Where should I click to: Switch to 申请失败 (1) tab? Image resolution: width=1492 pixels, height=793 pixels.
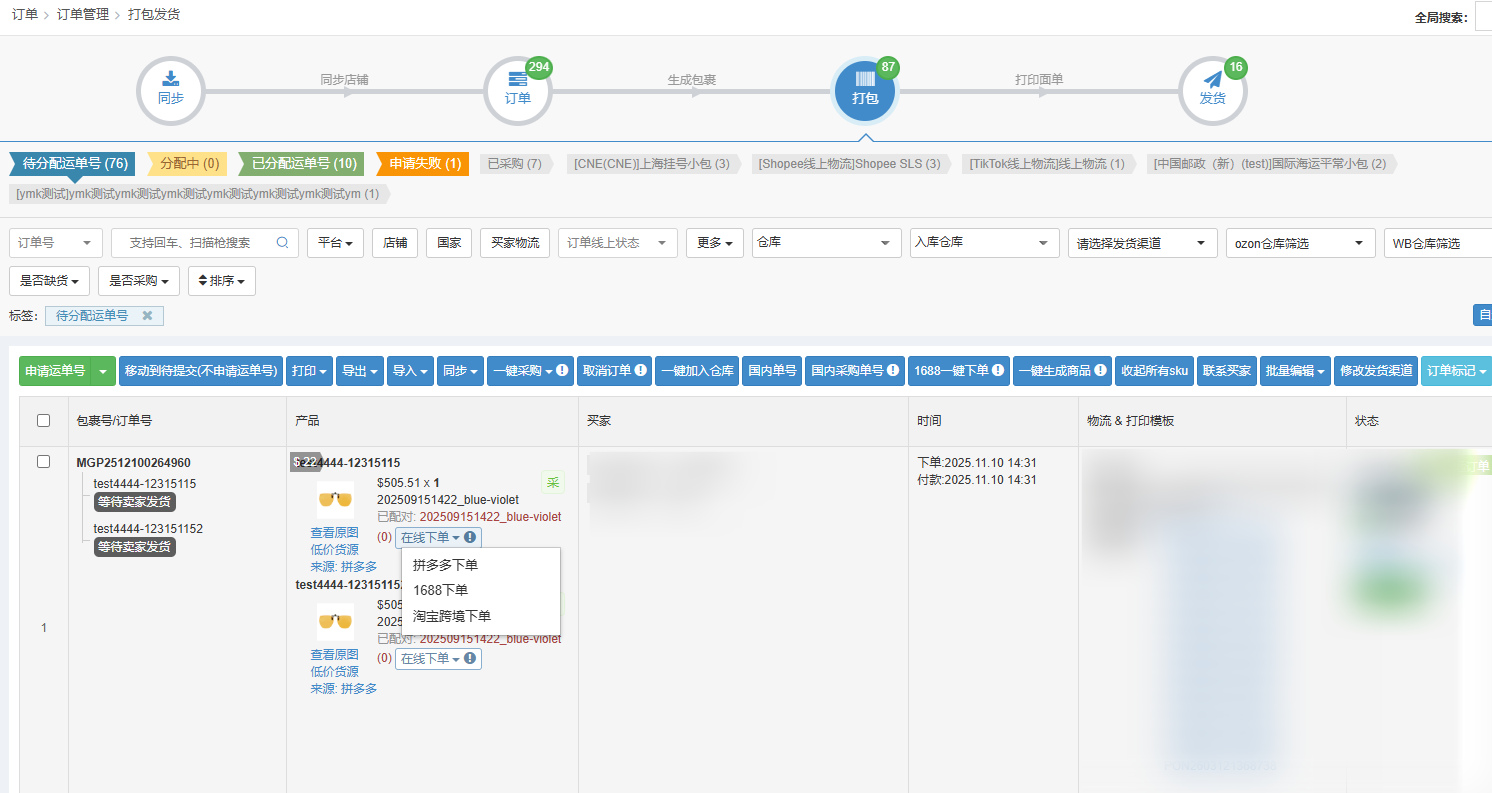(x=424, y=164)
